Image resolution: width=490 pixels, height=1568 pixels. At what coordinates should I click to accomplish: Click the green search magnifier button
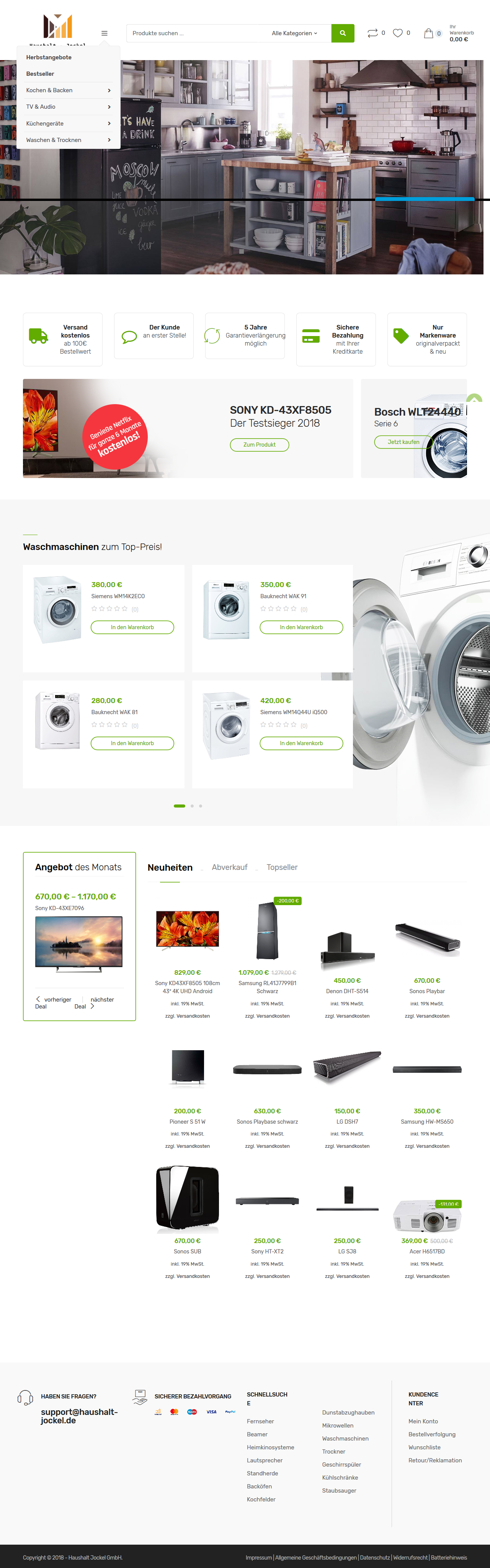click(x=343, y=33)
